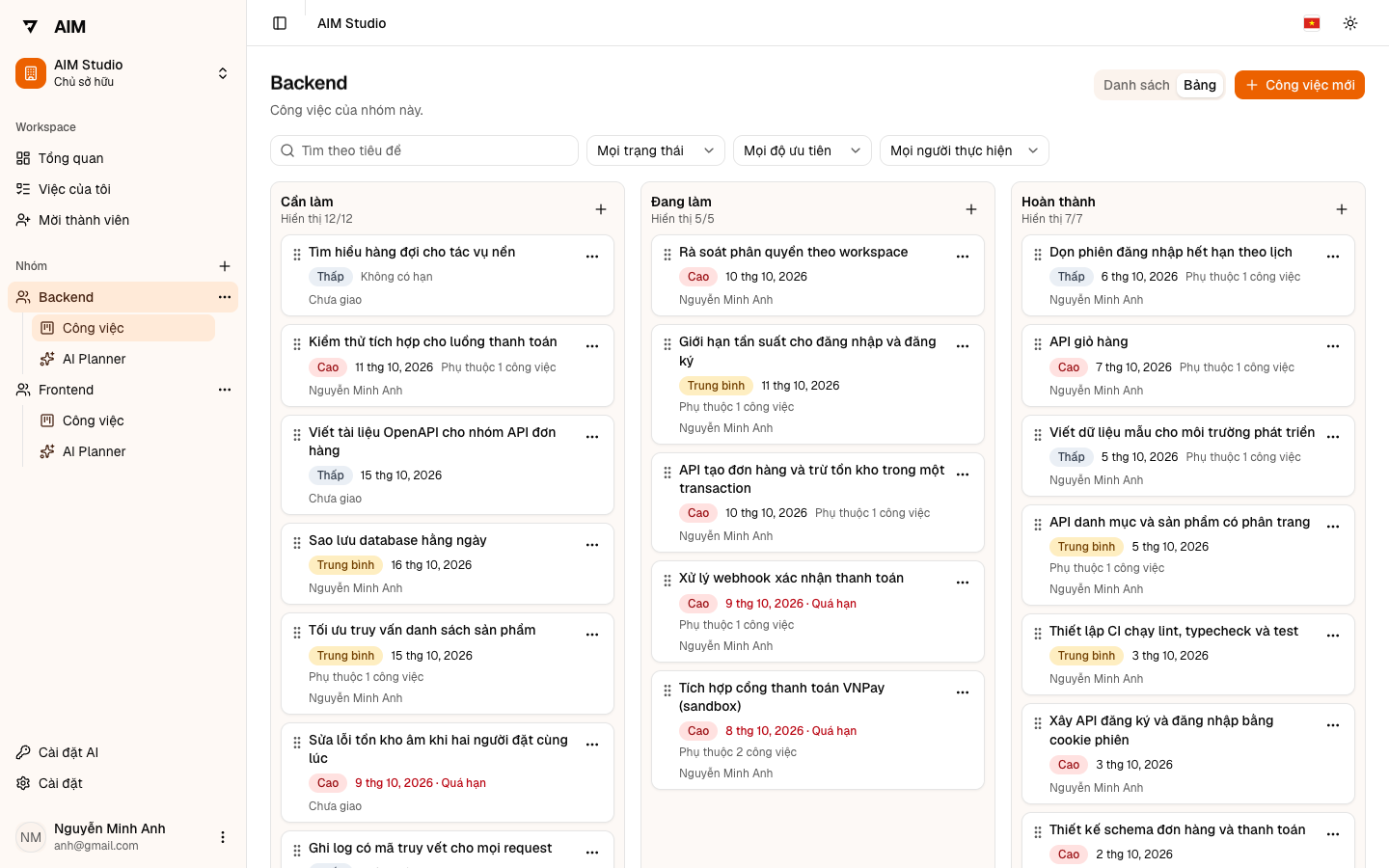
Task: Open AI Planner under Frontend
Action: [x=123, y=451]
